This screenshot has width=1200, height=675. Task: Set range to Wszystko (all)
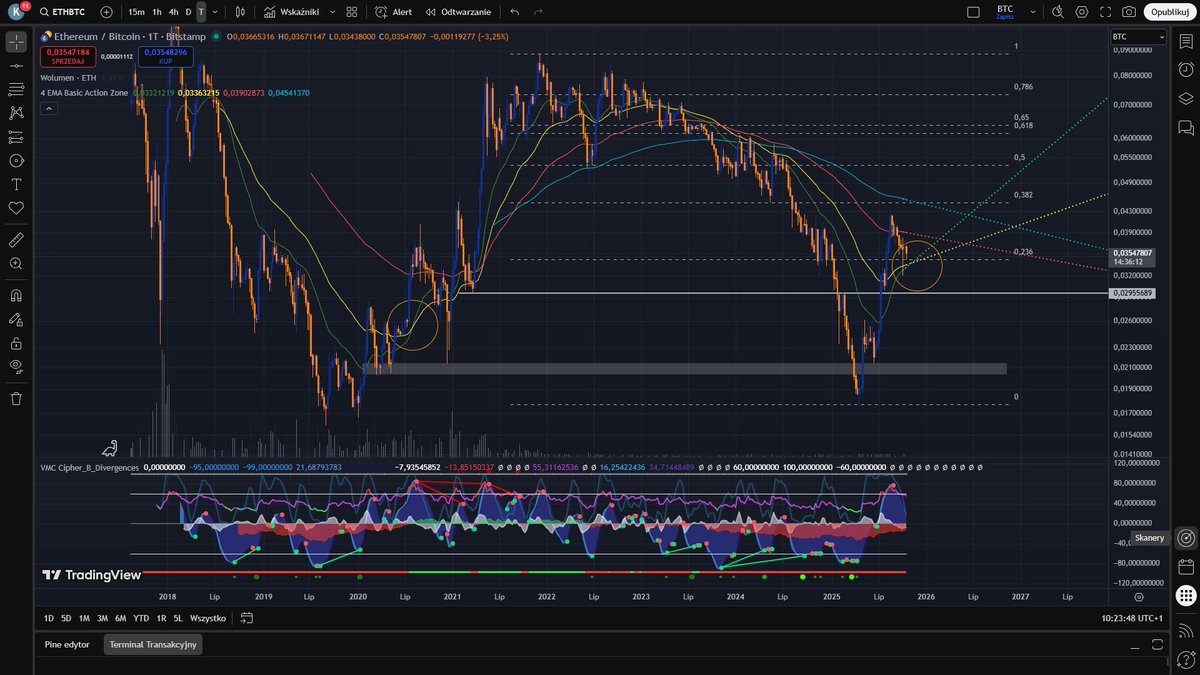tap(208, 618)
